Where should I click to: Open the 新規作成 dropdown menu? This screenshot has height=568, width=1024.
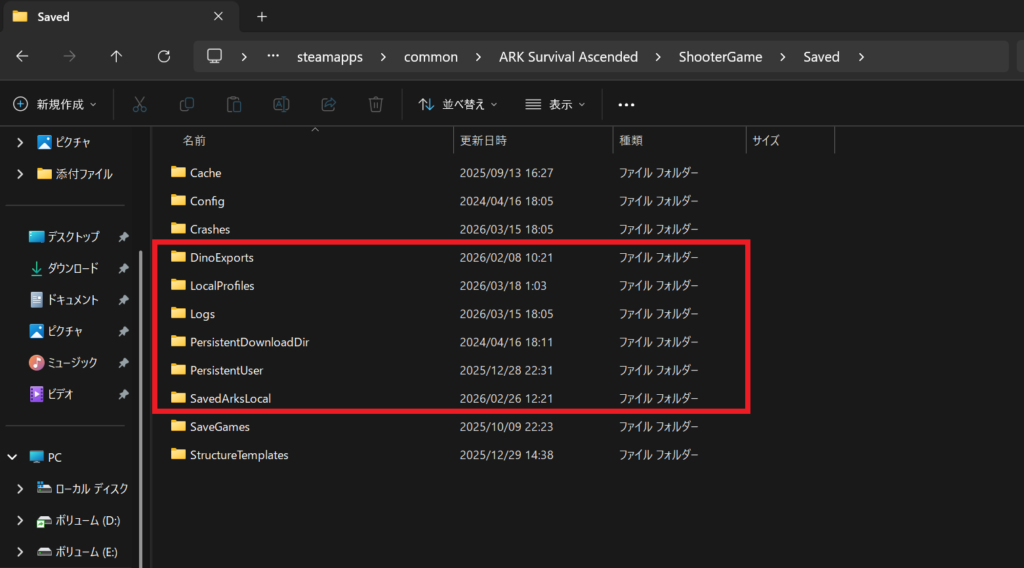coord(55,104)
